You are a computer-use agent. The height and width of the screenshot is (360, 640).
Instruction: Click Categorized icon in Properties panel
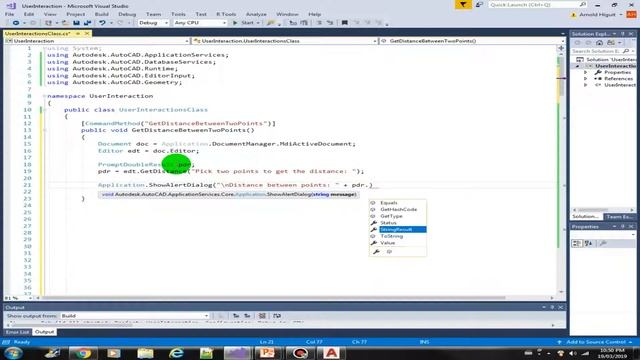click(577, 243)
